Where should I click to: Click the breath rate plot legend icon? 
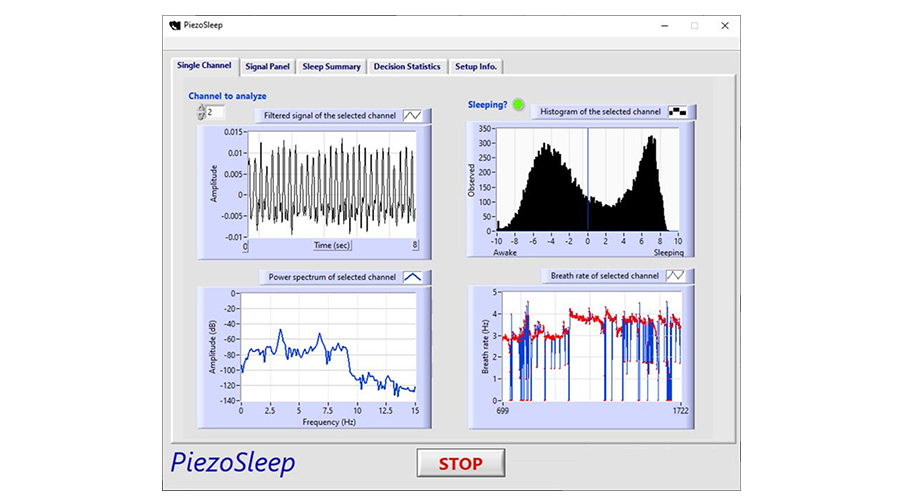[x=676, y=275]
